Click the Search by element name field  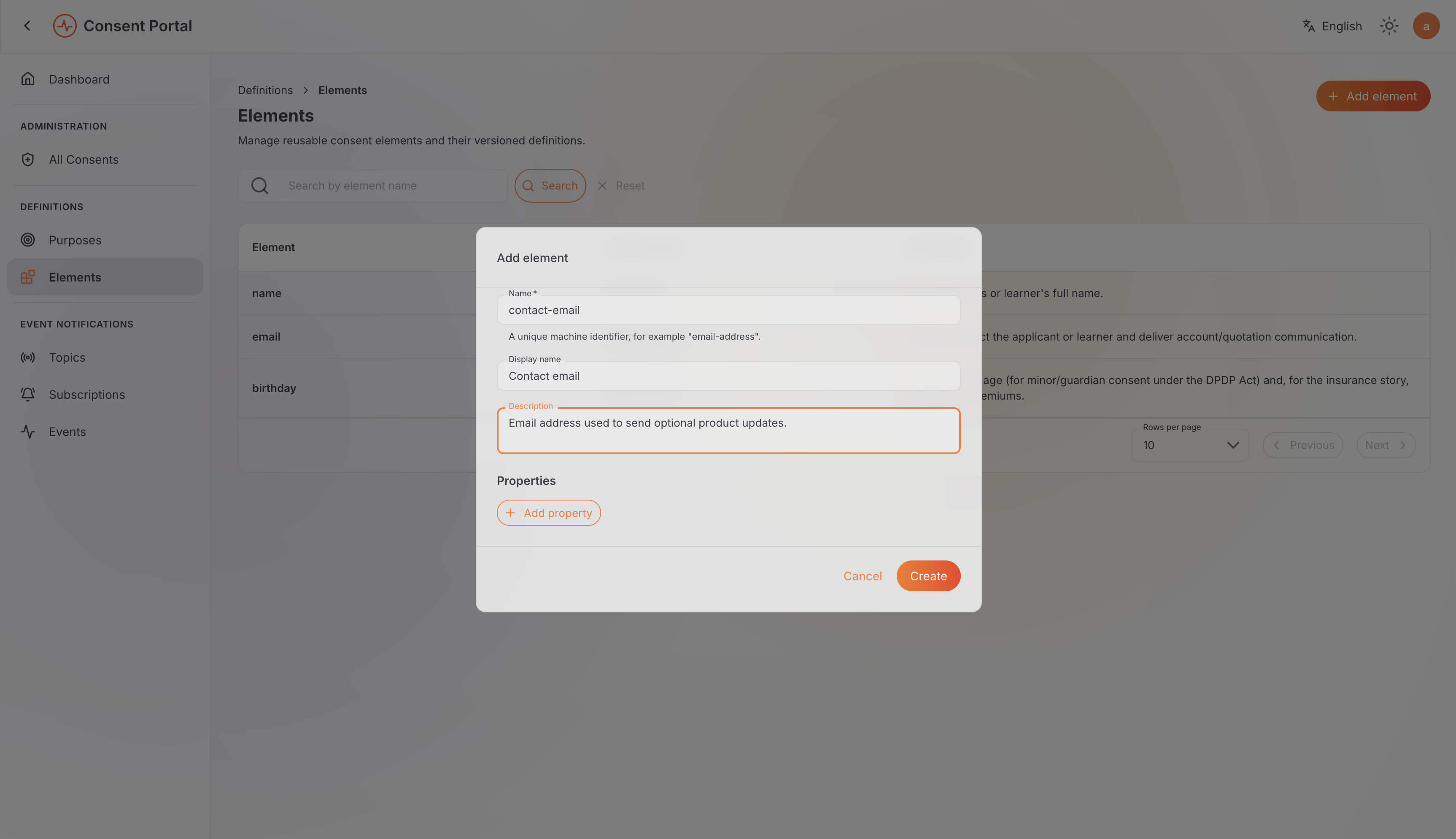tap(372, 186)
